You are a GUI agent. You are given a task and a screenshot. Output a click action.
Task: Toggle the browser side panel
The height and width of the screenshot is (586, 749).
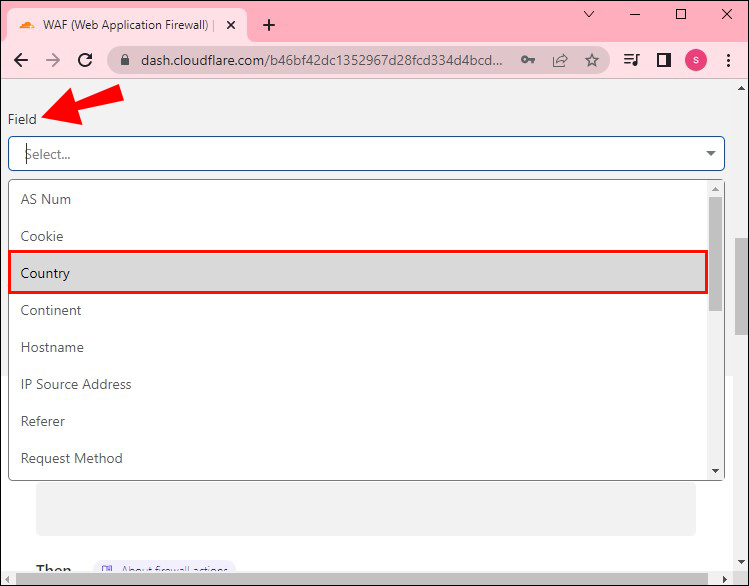[663, 60]
